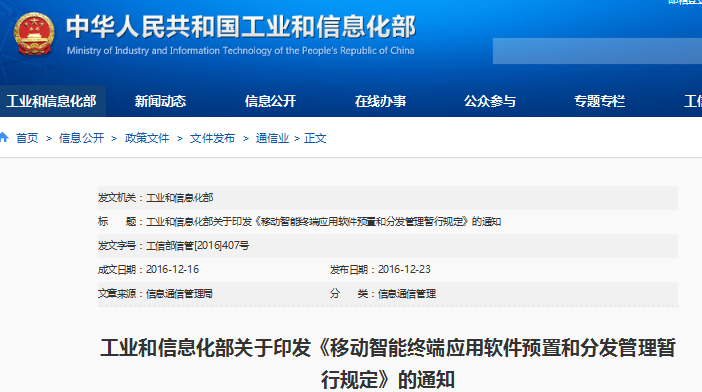
Task: Open the 工业和信息化部 nav tab
Action: tap(51, 101)
